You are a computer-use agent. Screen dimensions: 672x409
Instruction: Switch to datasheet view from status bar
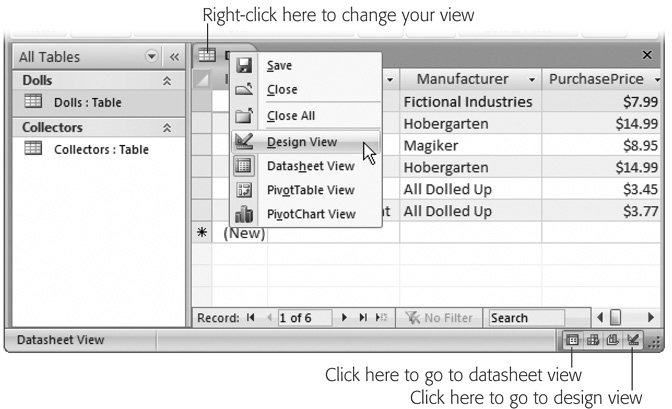pos(573,340)
